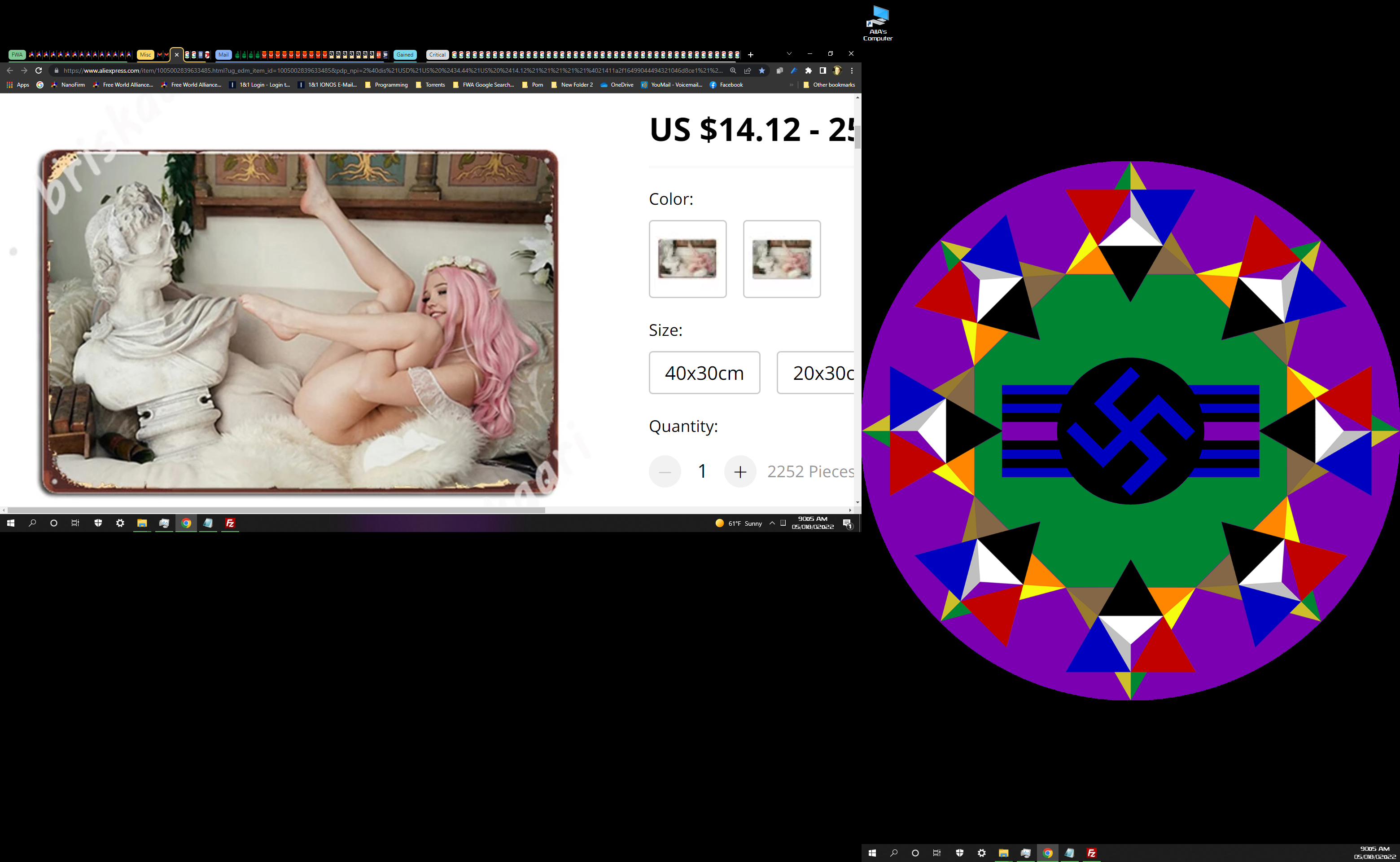Click the Critical tab group label
The image size is (1400, 862).
(x=437, y=55)
